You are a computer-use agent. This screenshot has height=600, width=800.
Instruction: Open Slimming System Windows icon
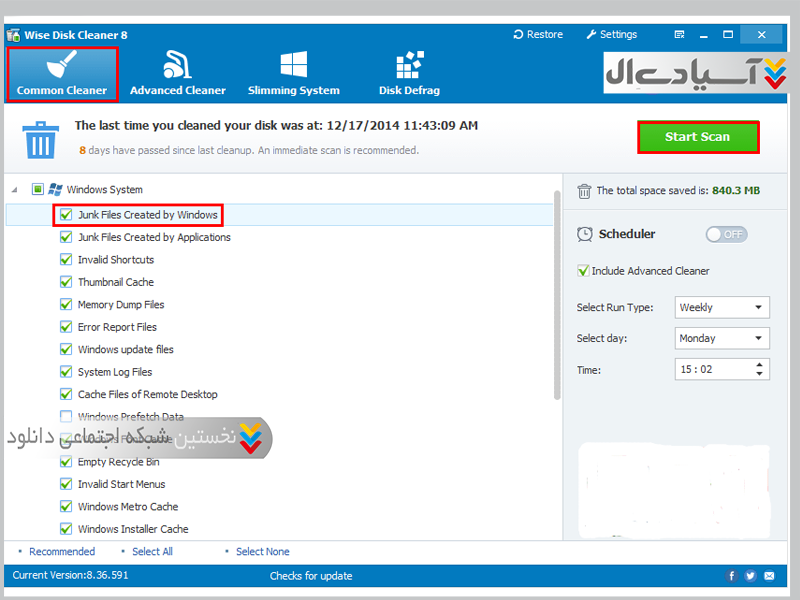point(293,66)
